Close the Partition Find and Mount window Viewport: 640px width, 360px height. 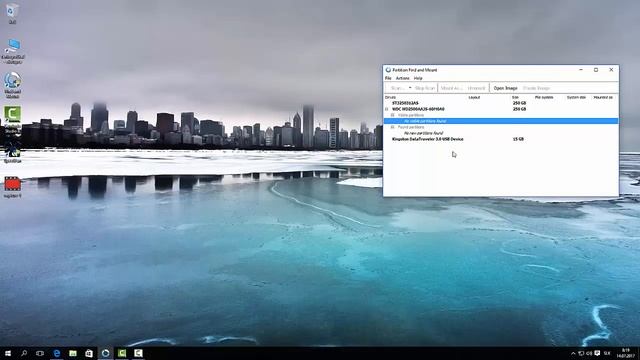coord(611,70)
